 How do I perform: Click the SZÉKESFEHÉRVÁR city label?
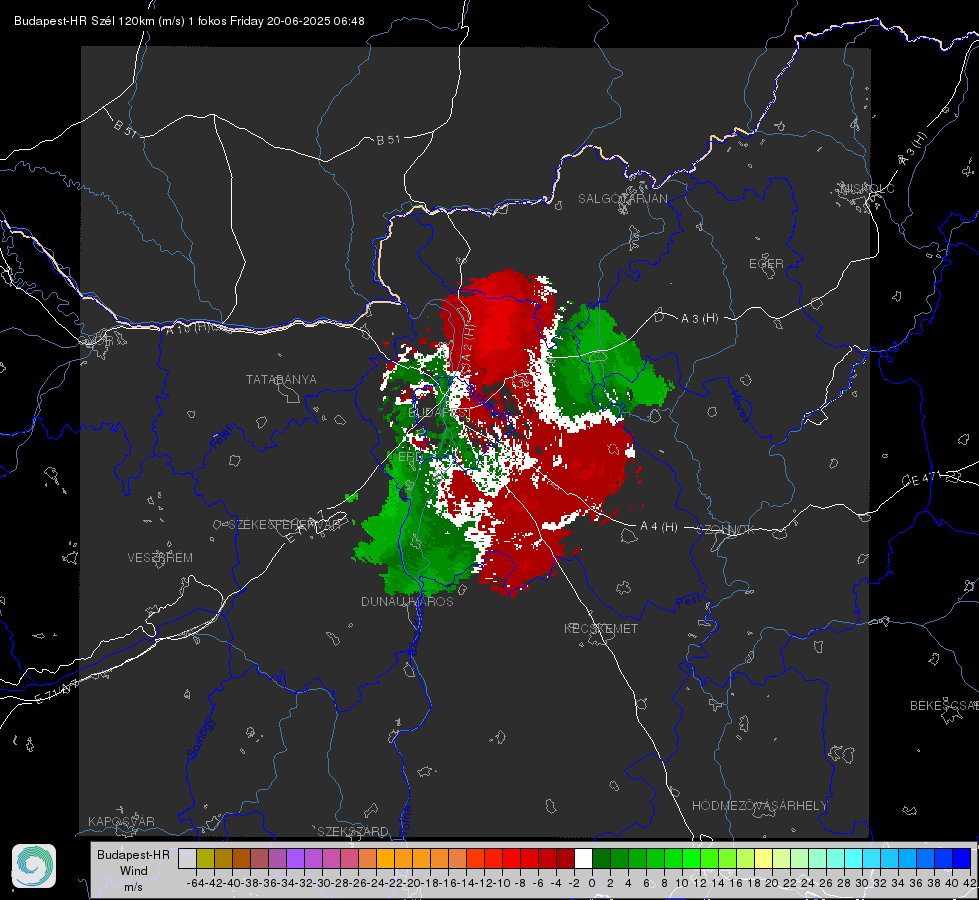tap(285, 525)
